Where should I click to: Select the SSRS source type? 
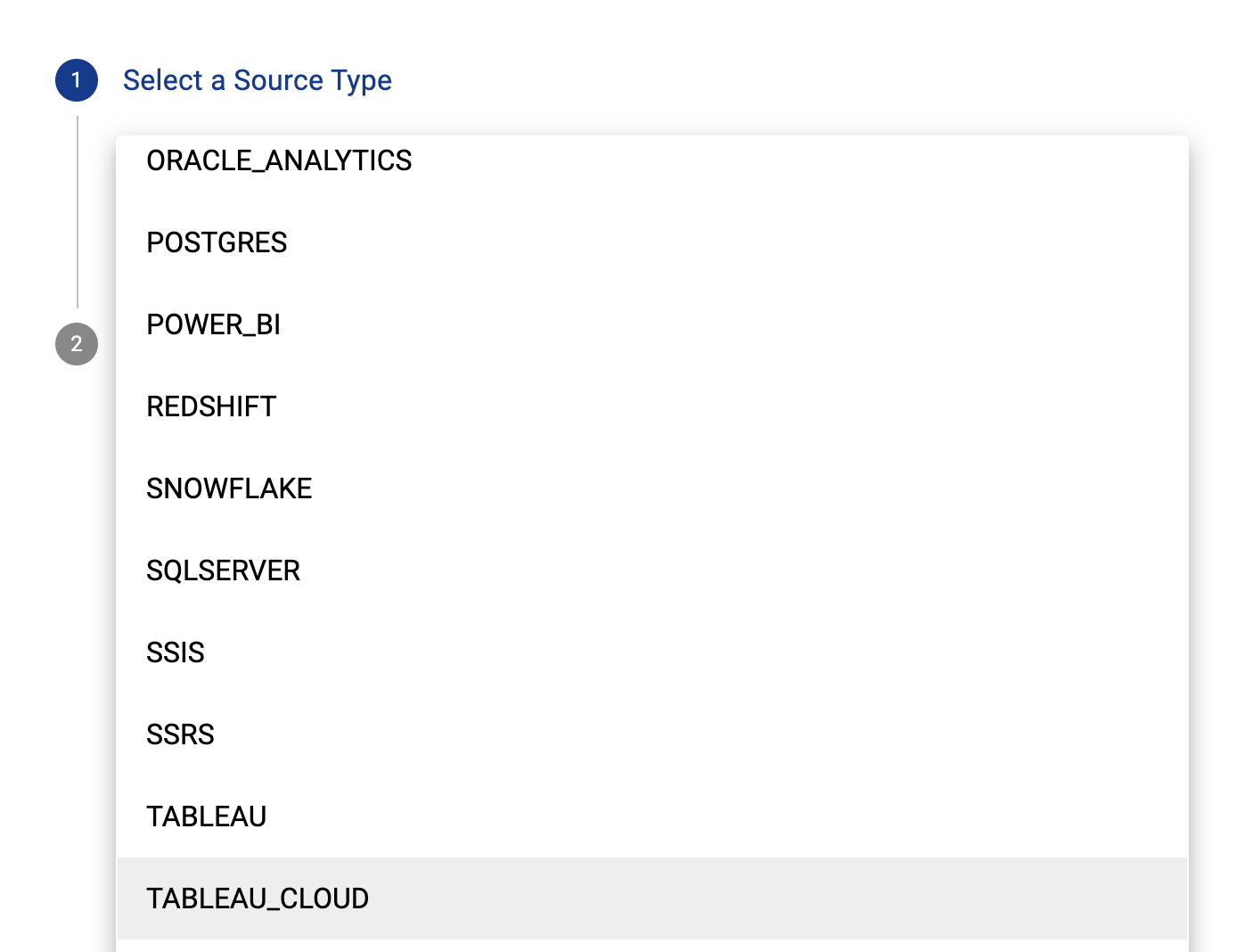click(x=180, y=735)
